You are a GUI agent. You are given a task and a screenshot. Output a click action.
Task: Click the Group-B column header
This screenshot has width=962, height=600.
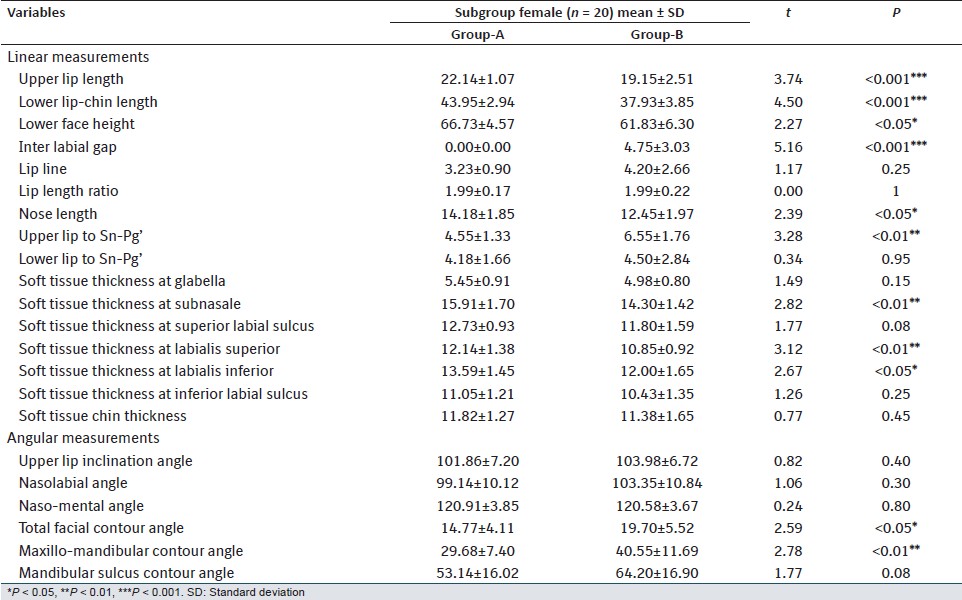point(655,35)
